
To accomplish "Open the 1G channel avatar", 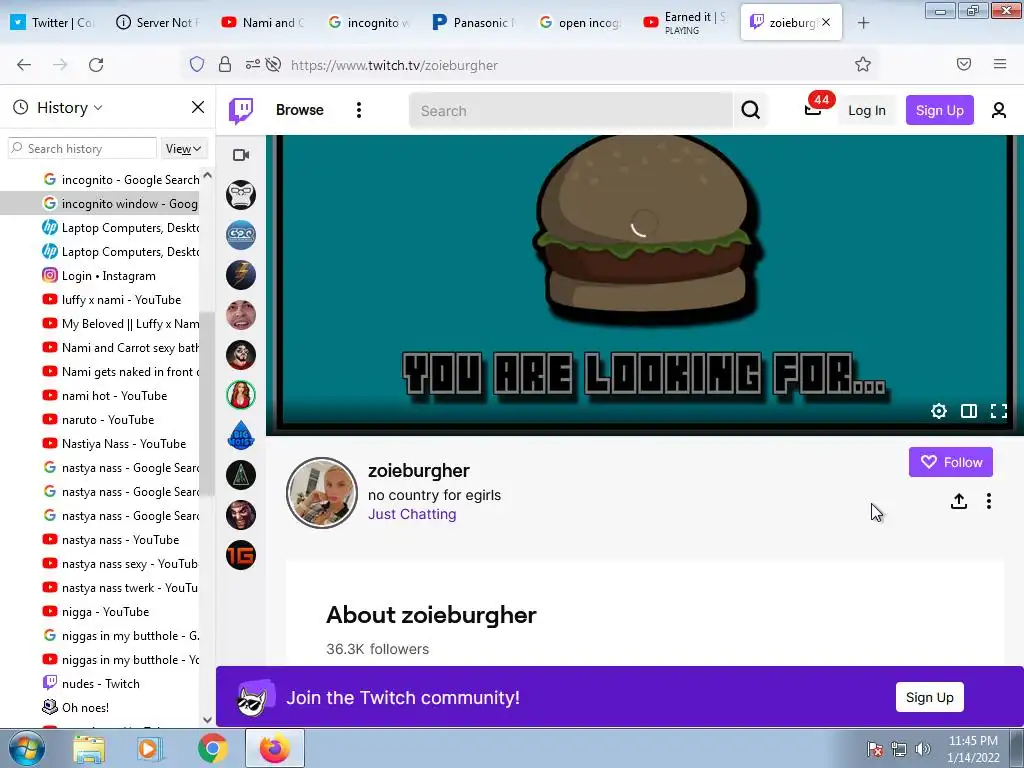I will [241, 555].
